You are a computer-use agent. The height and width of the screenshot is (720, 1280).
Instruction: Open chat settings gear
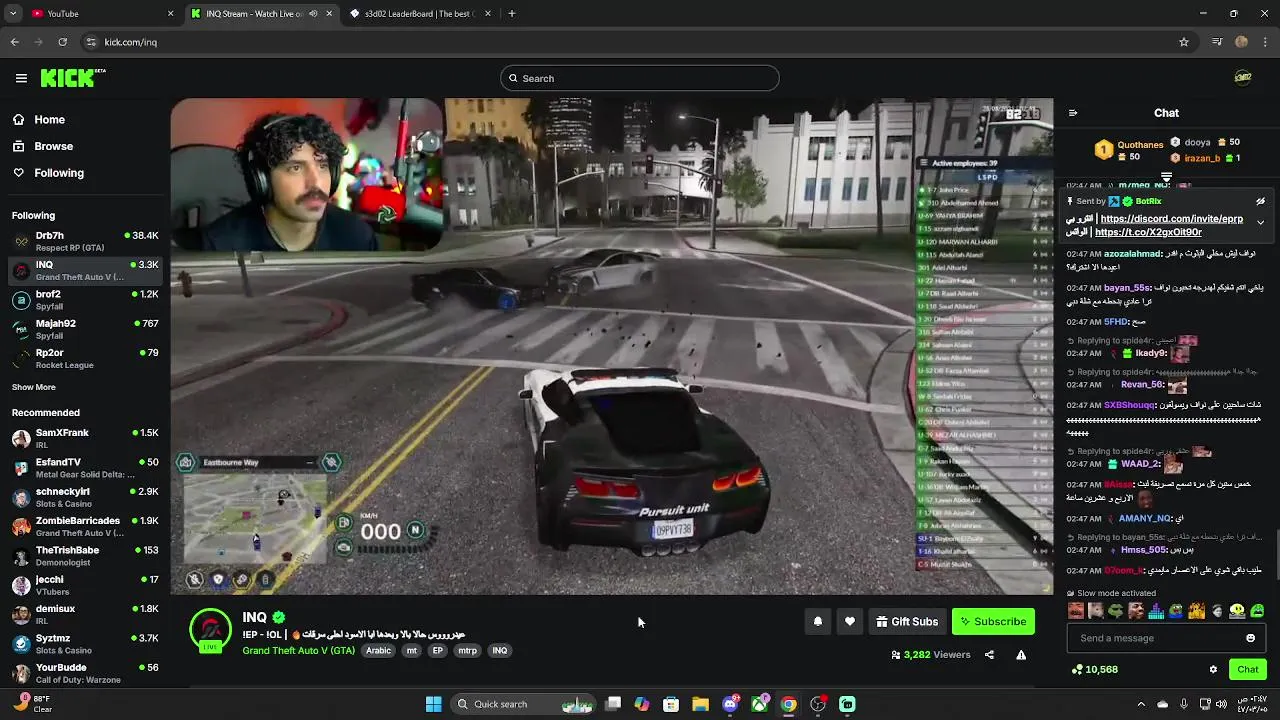(1213, 670)
